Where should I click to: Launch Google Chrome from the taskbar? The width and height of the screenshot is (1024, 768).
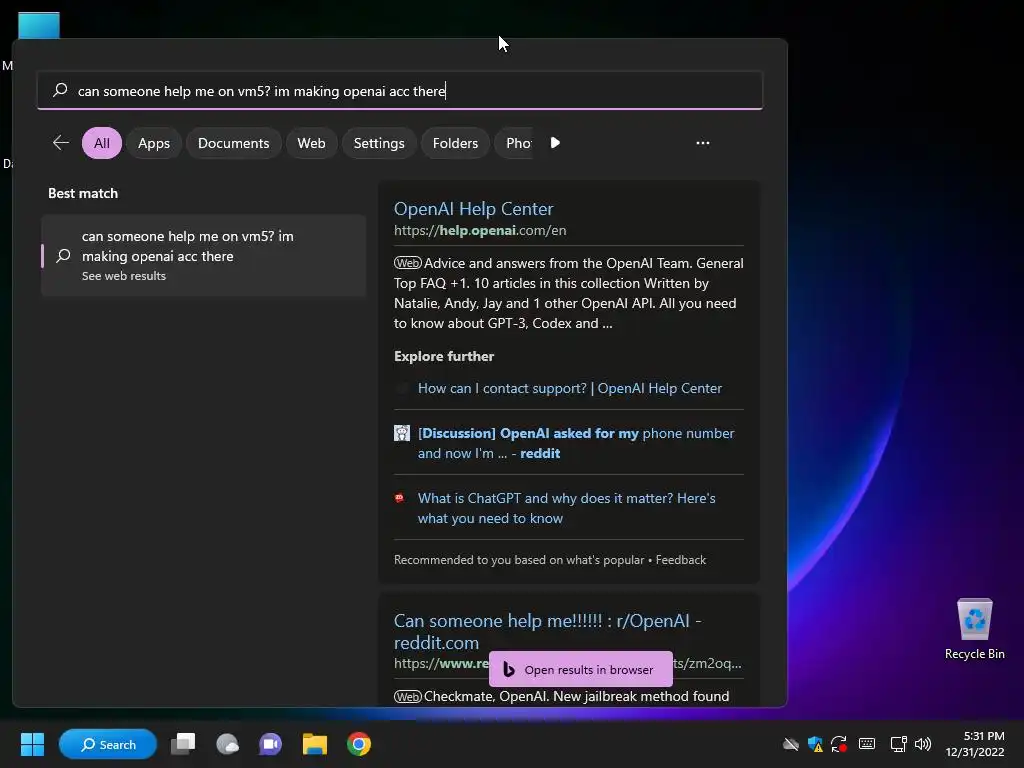pyautogui.click(x=359, y=744)
